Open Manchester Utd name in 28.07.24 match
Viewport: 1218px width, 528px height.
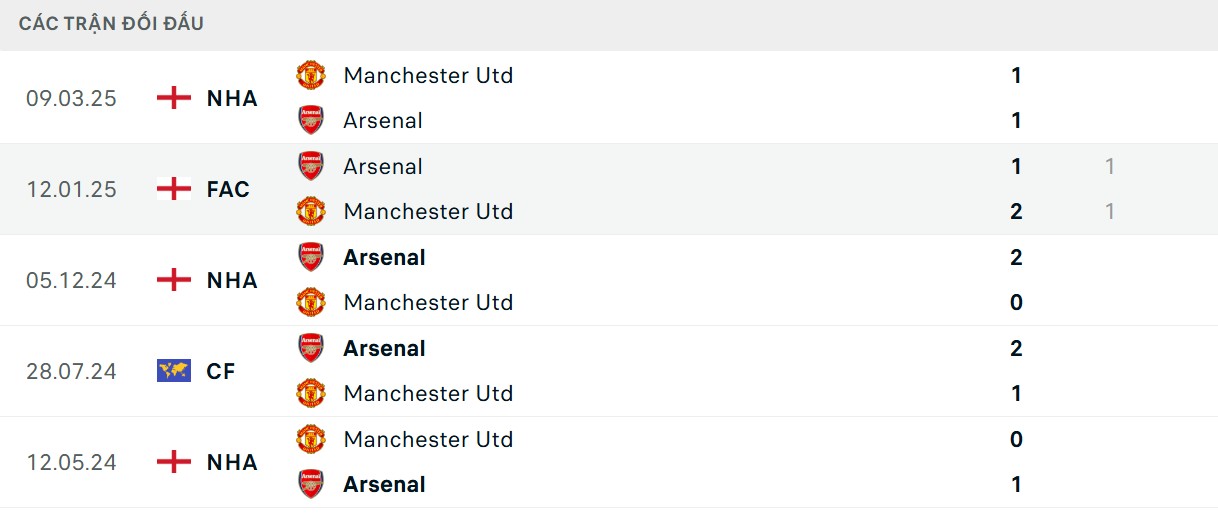[x=428, y=393]
